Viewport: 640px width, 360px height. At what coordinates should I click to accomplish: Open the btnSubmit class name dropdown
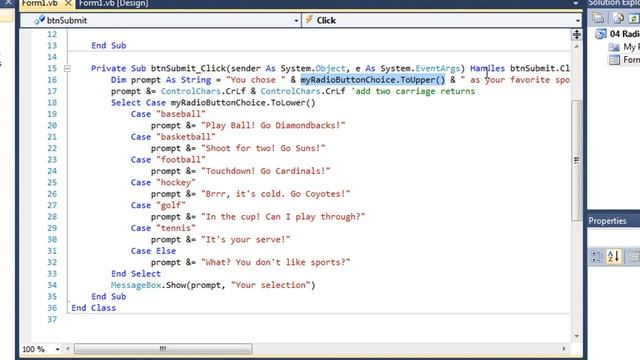[296, 20]
